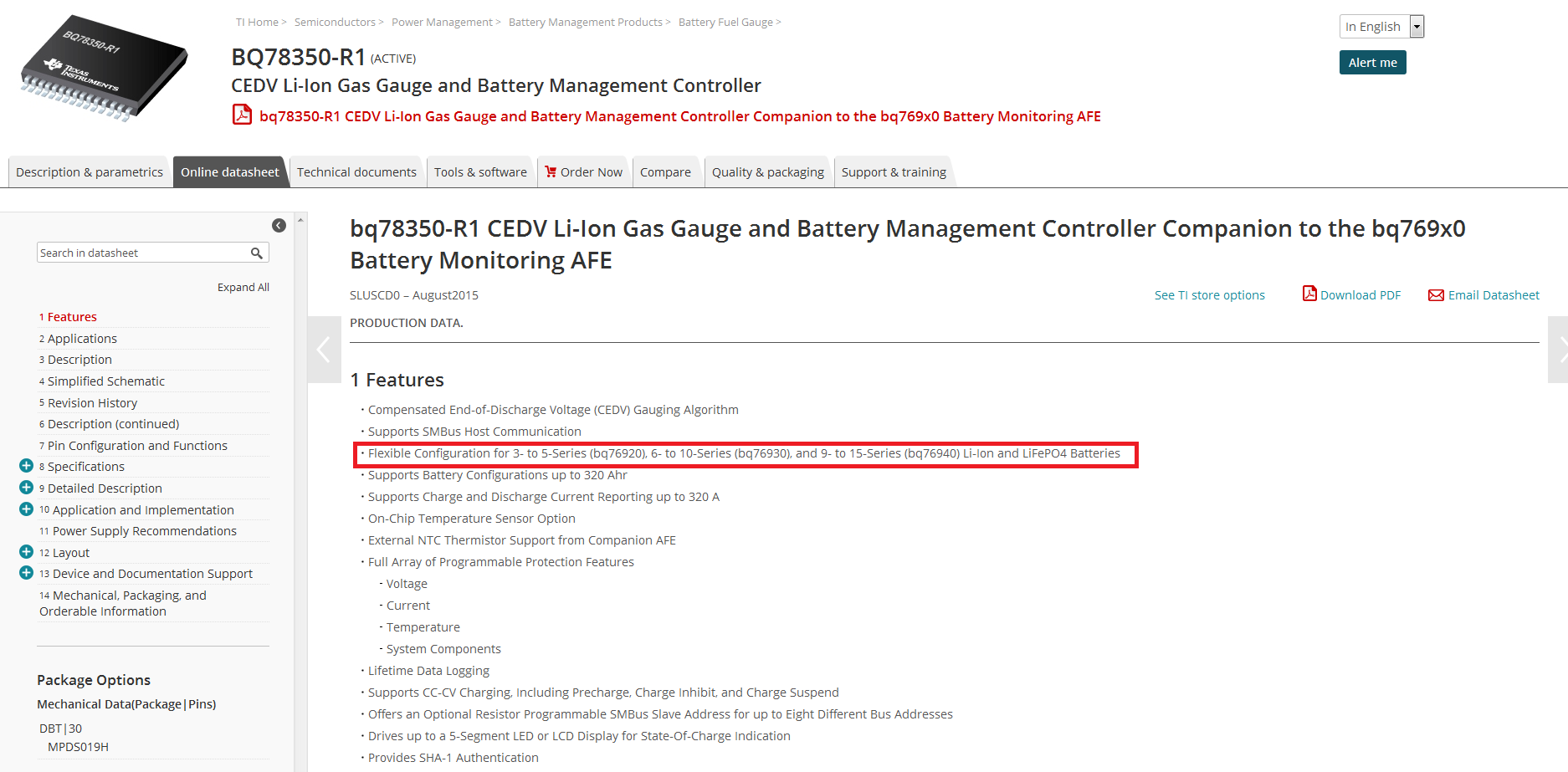
Task: Open the Tools & software tab
Action: tap(480, 171)
